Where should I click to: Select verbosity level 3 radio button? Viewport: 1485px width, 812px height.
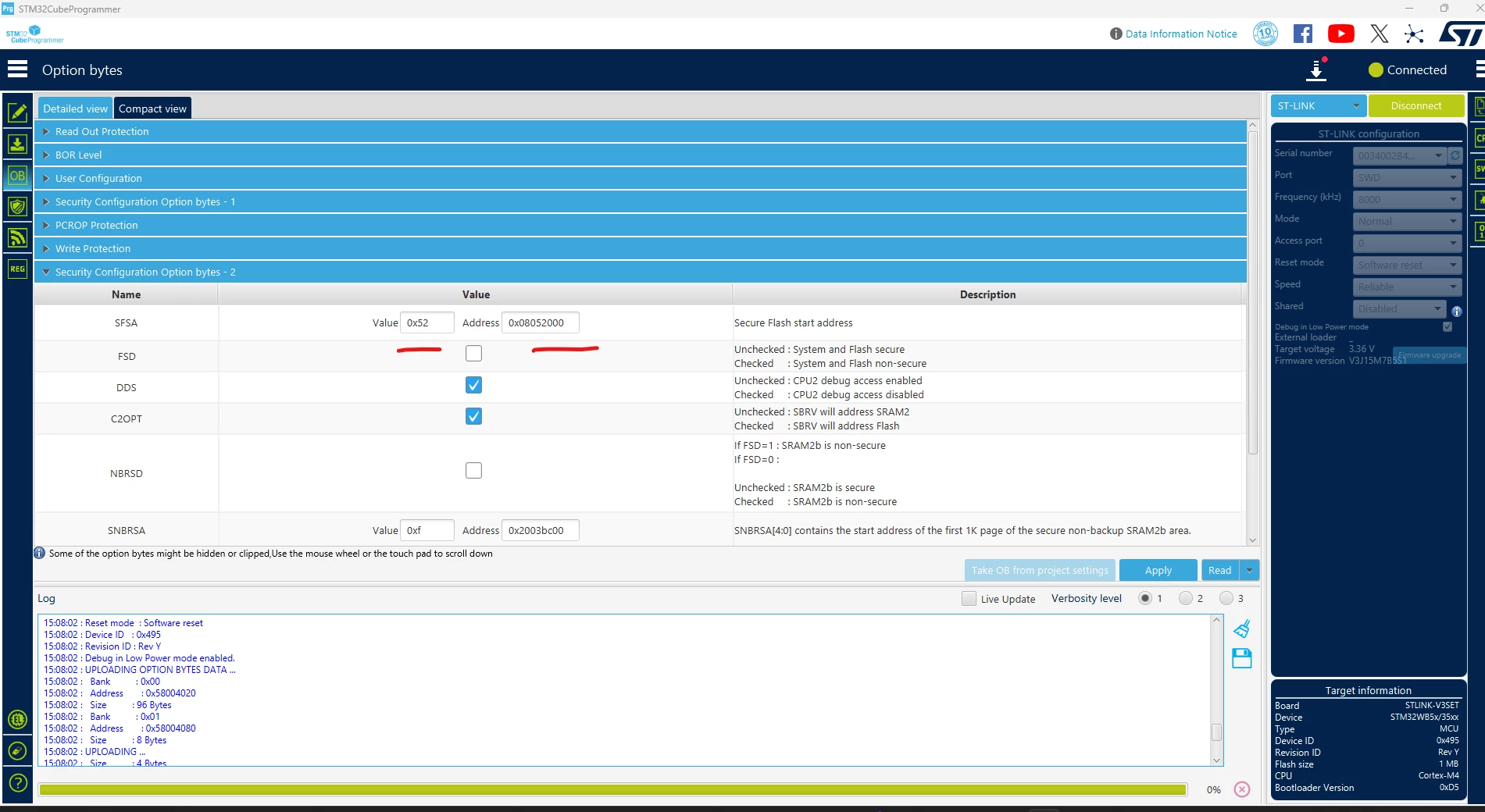(x=1226, y=598)
